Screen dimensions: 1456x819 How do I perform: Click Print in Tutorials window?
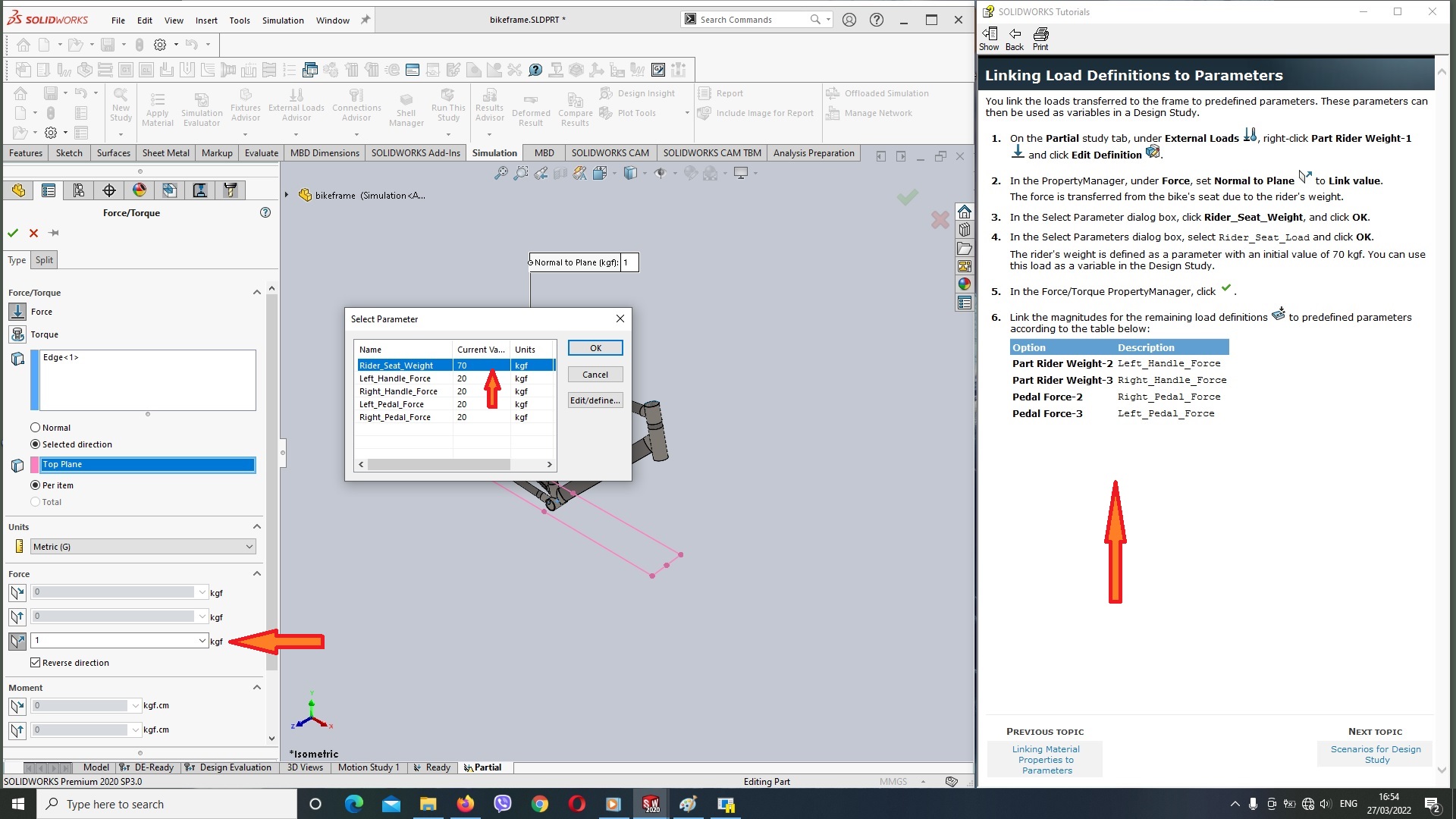(1040, 39)
